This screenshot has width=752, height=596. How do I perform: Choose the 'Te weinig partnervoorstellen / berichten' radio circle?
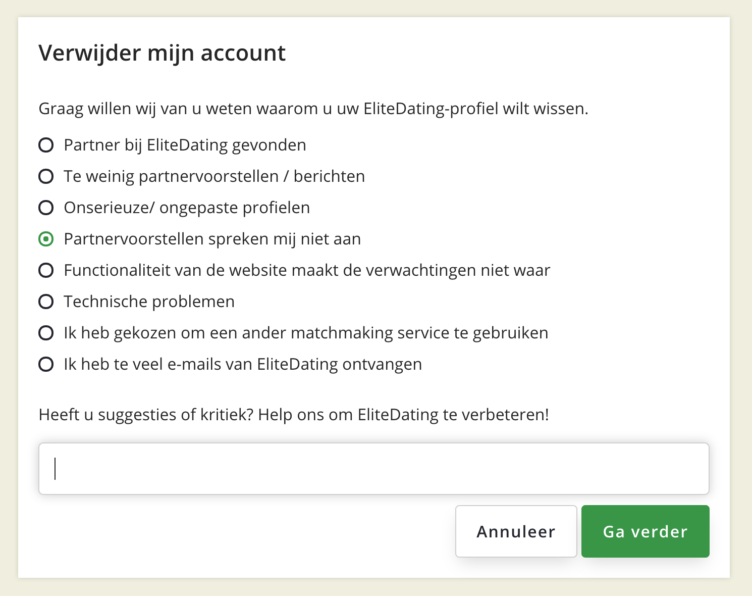(46, 176)
